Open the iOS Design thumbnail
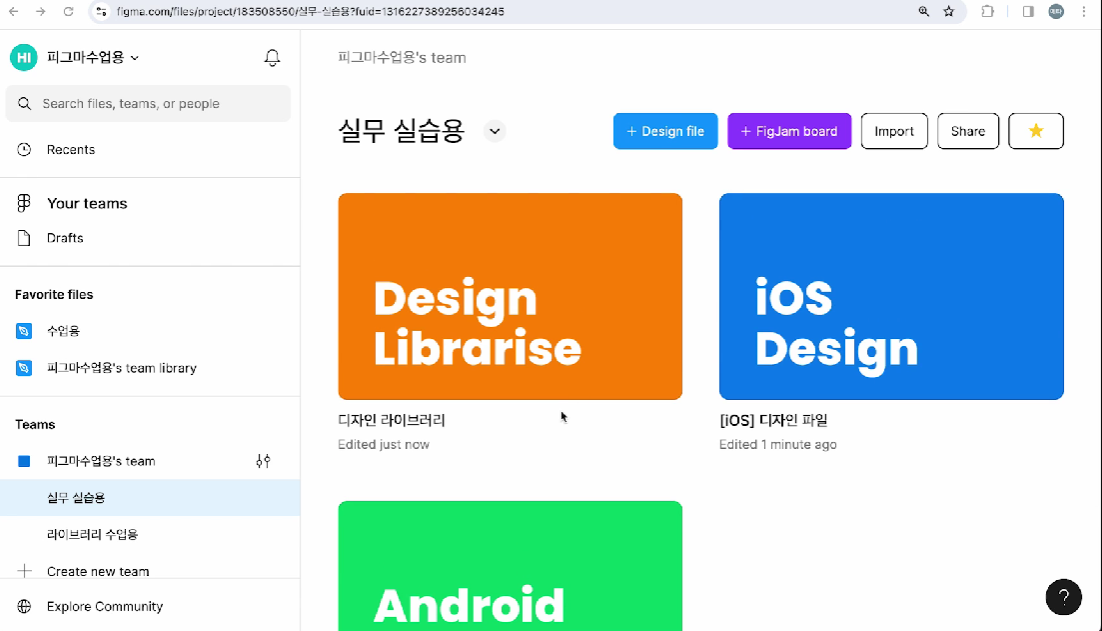1102x631 pixels. 891,297
